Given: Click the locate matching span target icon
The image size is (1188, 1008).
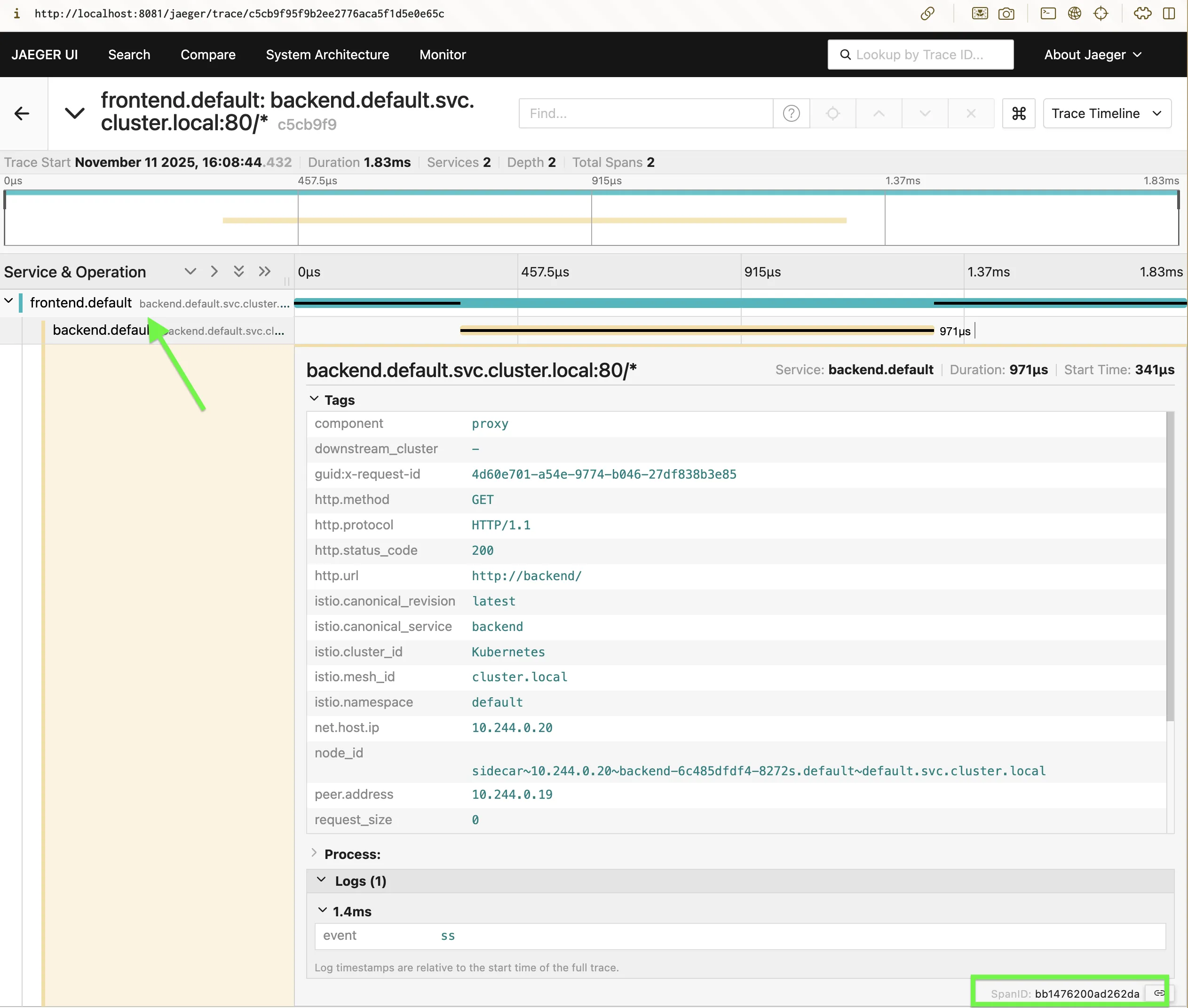Looking at the screenshot, I should [832, 113].
